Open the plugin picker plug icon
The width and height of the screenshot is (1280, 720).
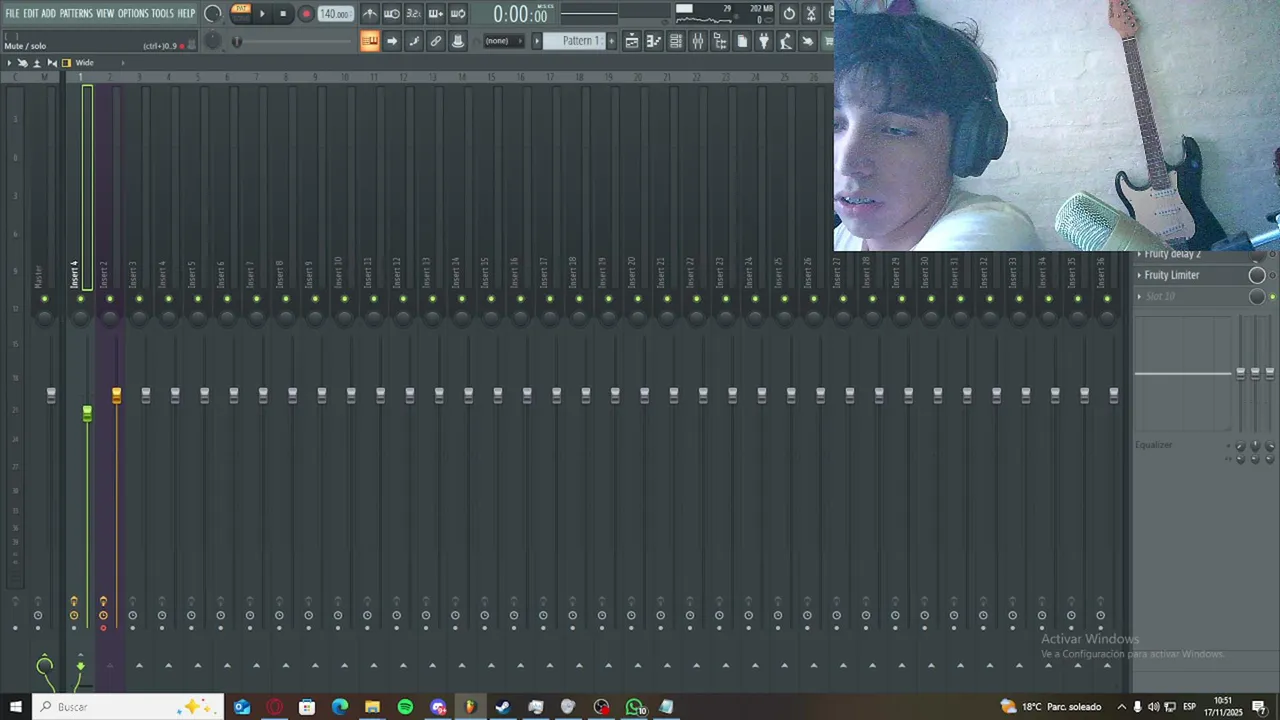coord(764,41)
